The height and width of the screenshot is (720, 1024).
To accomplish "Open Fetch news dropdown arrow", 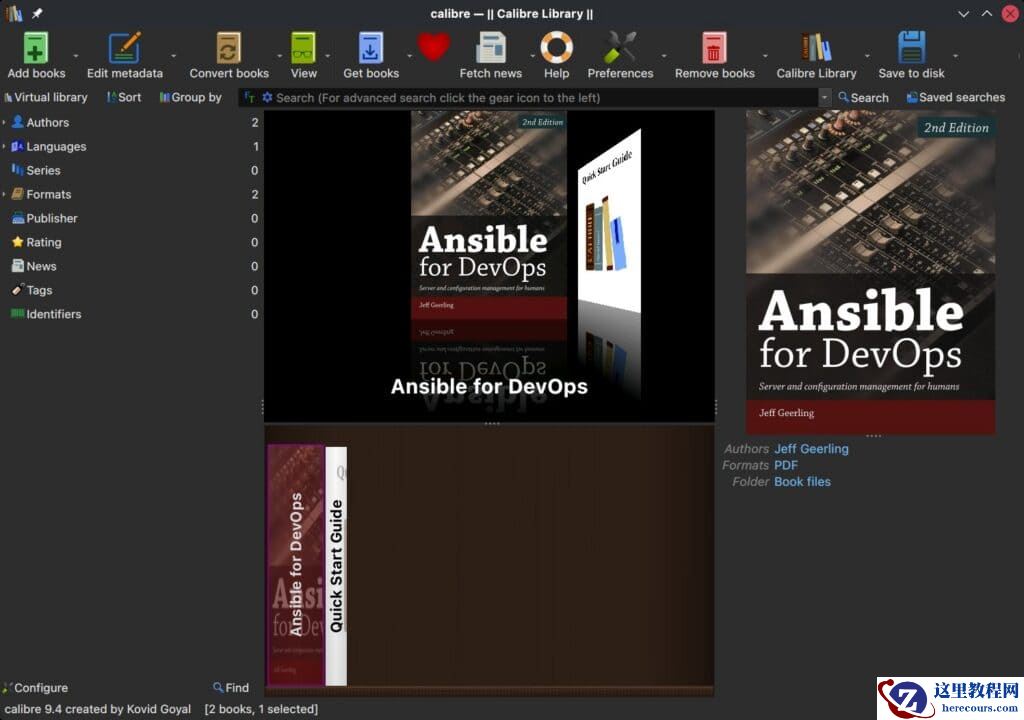I will pyautogui.click(x=532, y=56).
